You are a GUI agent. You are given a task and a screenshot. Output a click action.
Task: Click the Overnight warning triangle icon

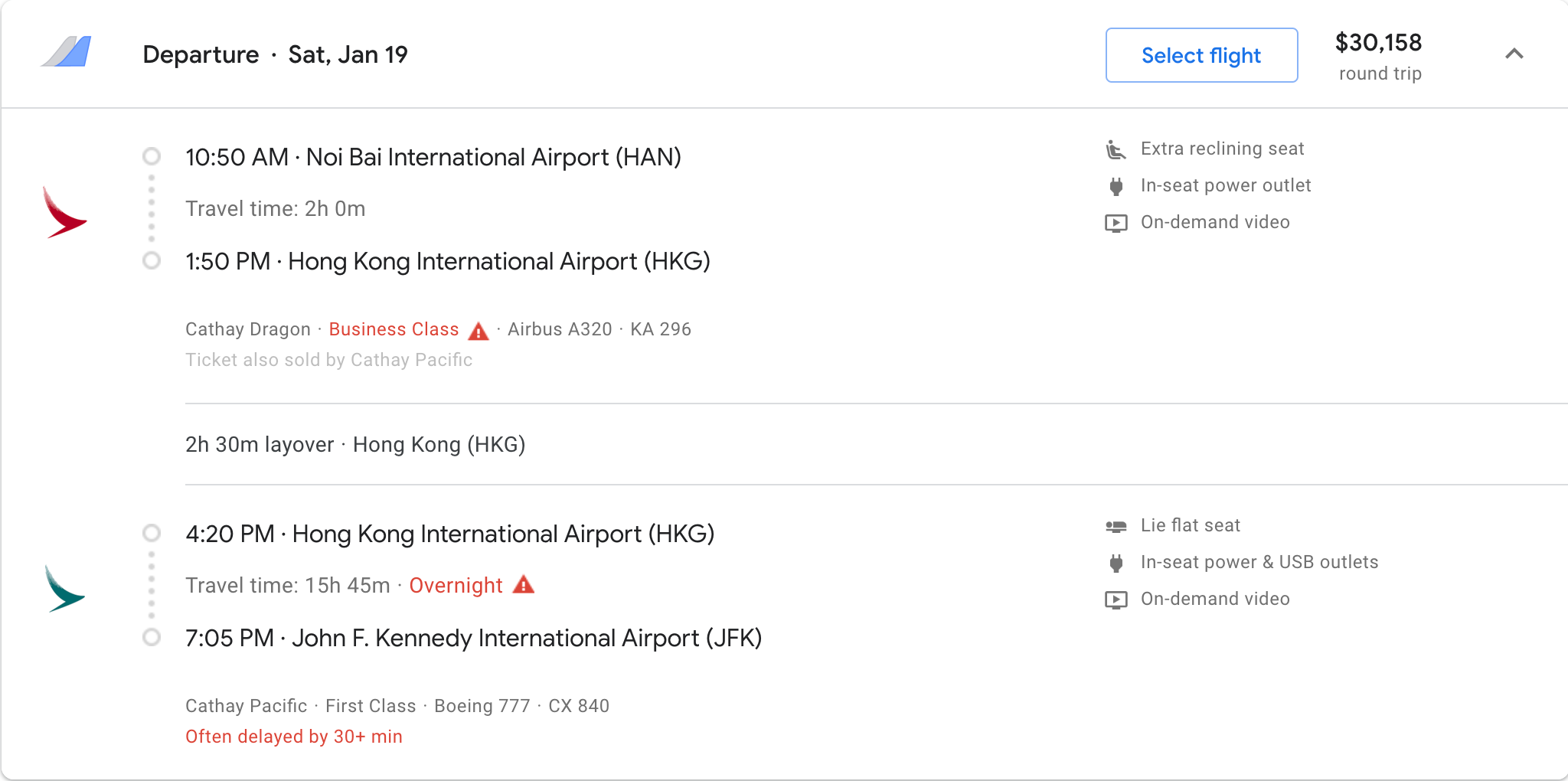click(x=524, y=585)
